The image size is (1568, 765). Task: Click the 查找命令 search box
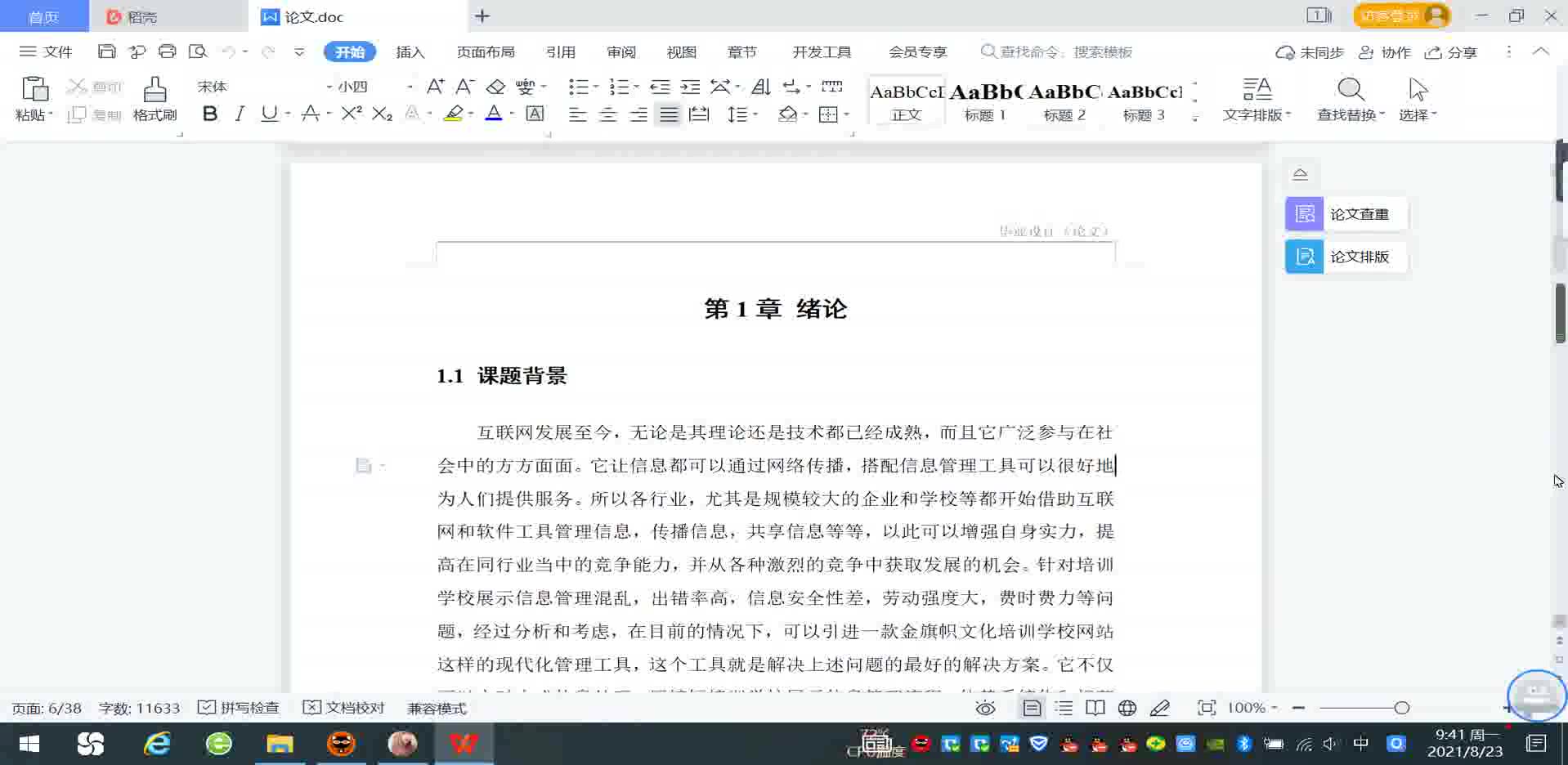coord(1056,51)
